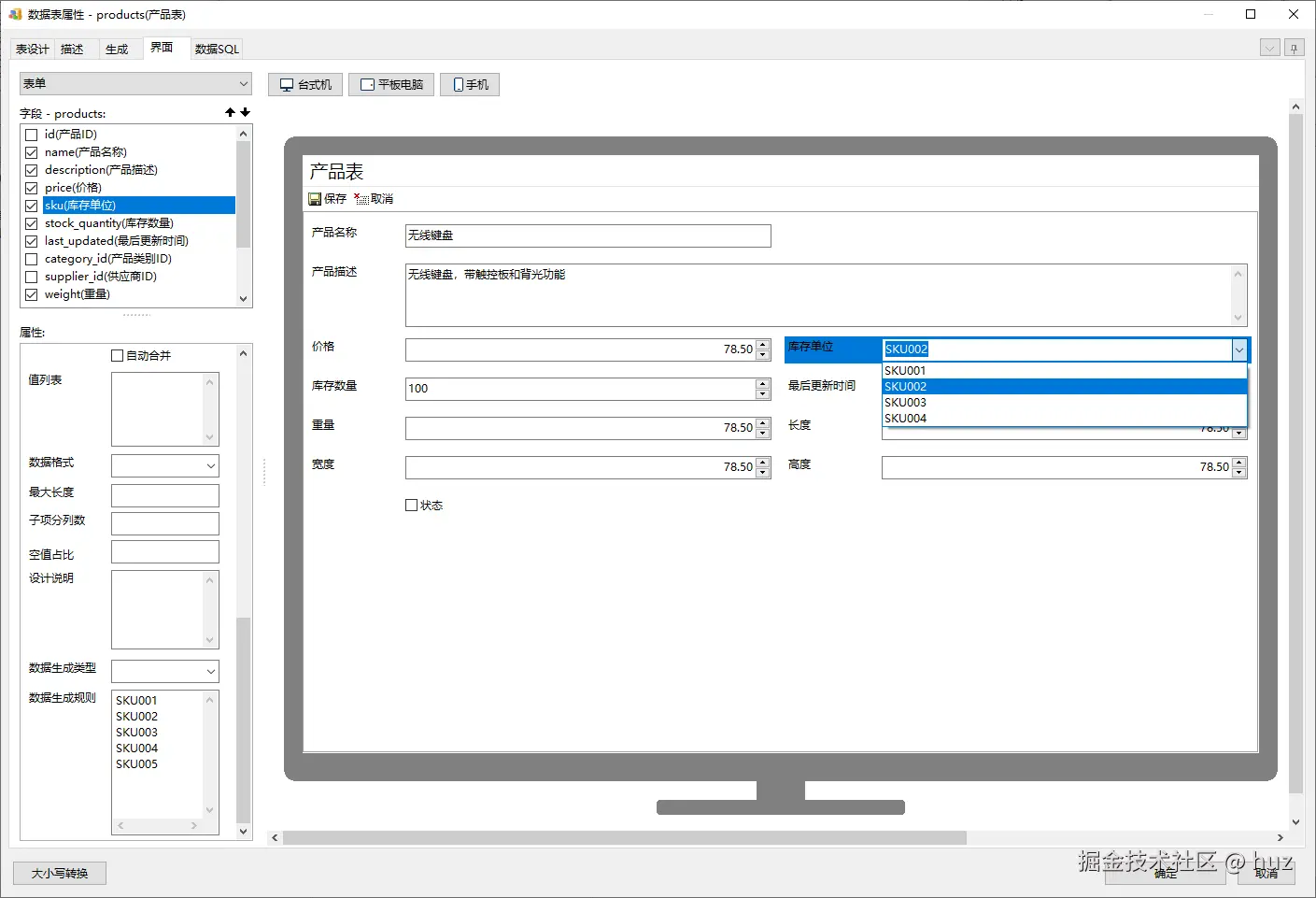Click the Cancel (取消) toolbar icon
Viewport: 1316px width, 898px height.
361,199
